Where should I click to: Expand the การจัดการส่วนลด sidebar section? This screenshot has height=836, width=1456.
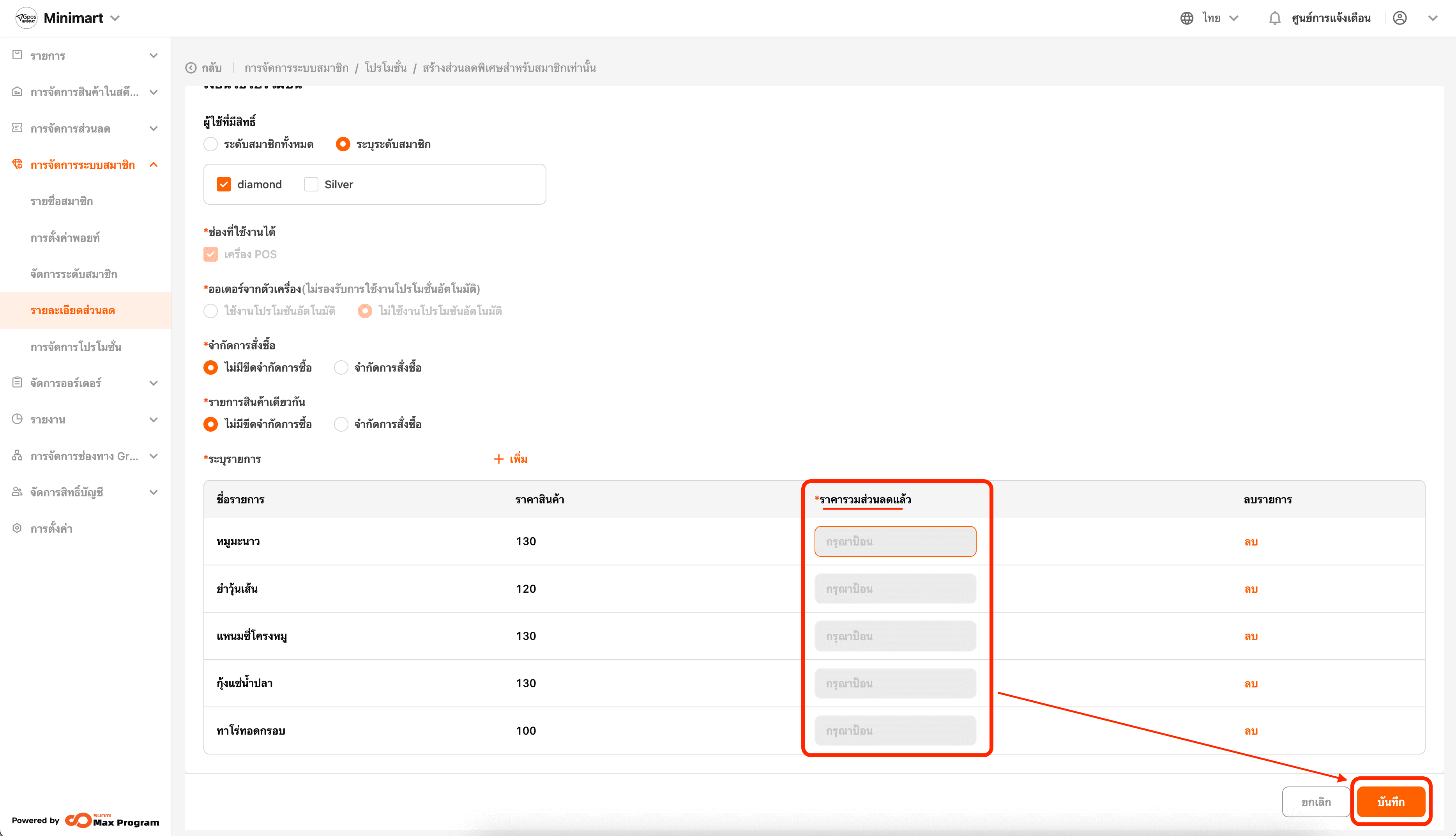(x=153, y=129)
